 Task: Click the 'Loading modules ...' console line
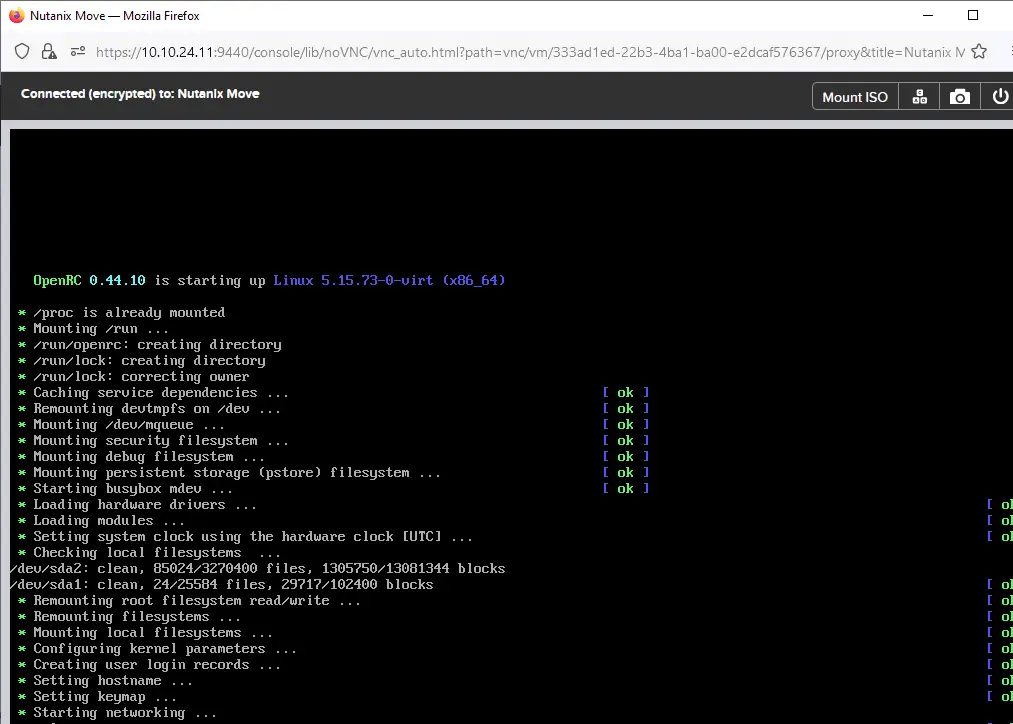pyautogui.click(x=109, y=521)
